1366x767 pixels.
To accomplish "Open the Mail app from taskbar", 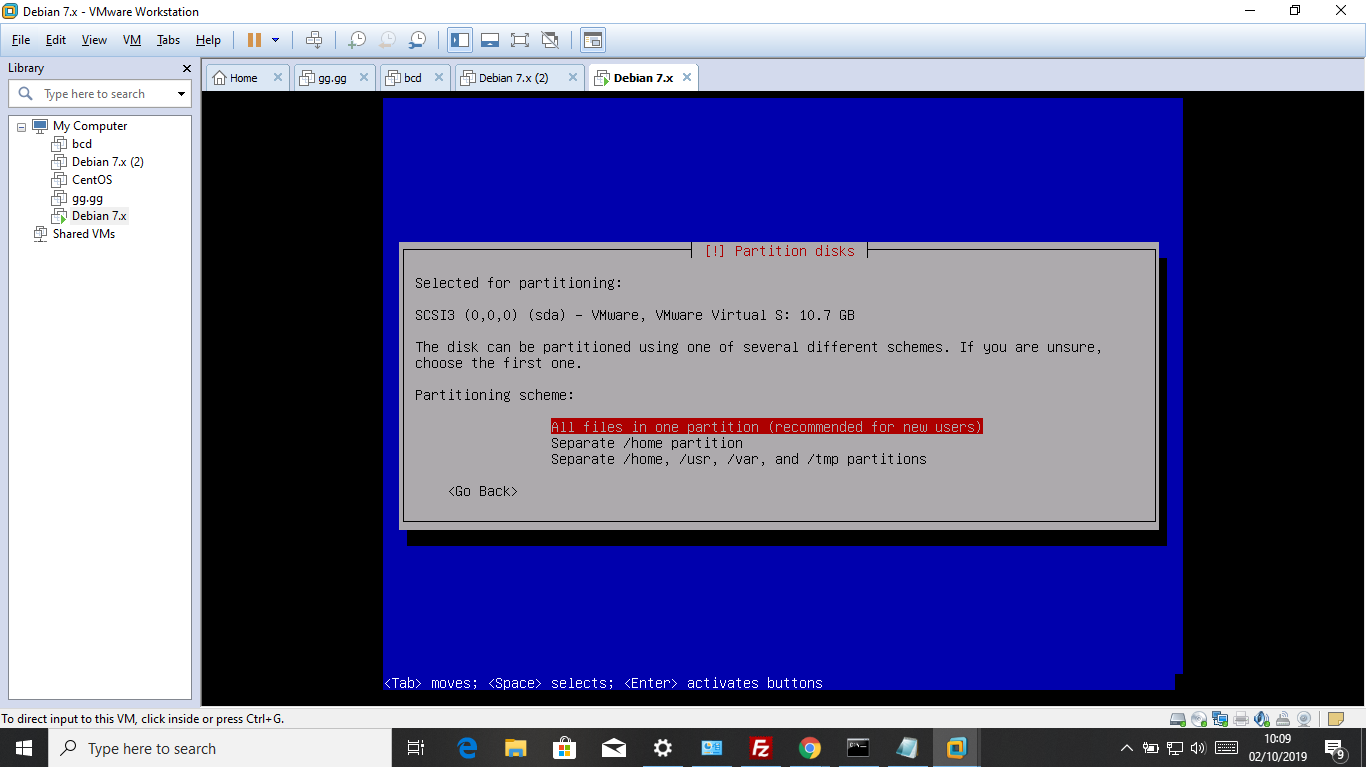I will coord(614,748).
